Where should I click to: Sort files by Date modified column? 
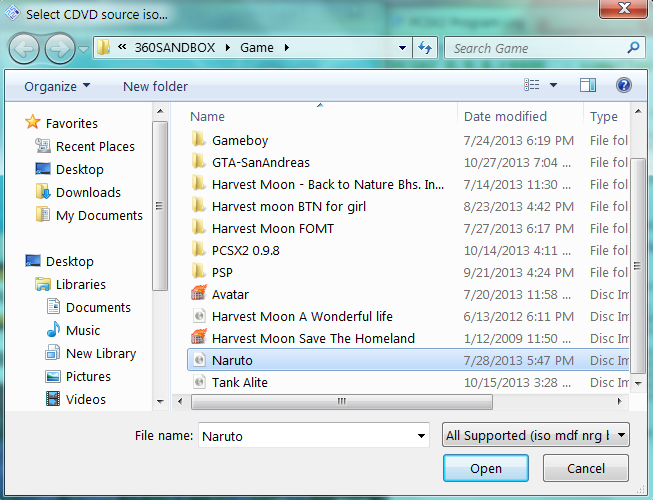[505, 117]
